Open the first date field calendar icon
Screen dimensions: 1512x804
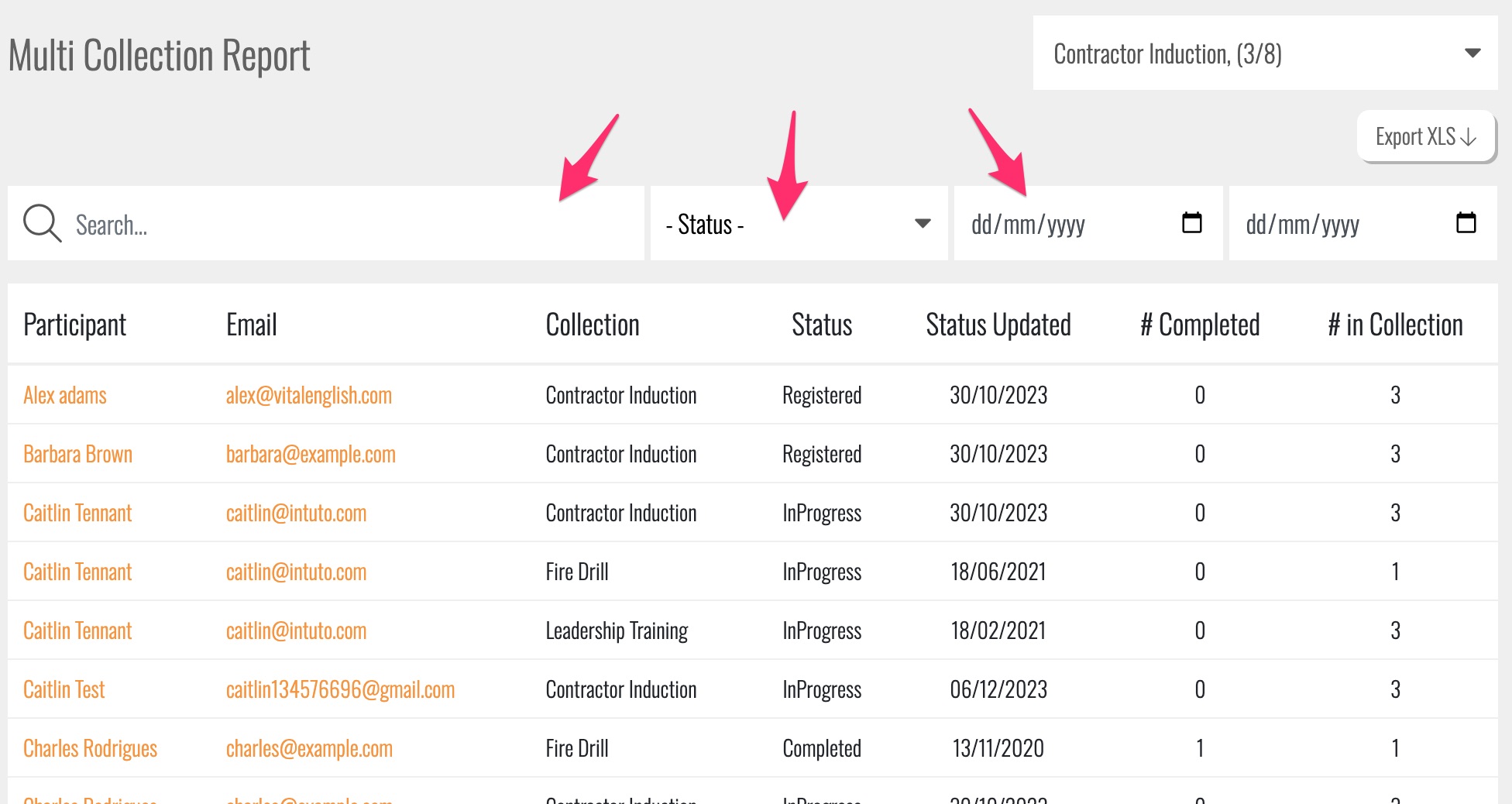coord(1191,223)
